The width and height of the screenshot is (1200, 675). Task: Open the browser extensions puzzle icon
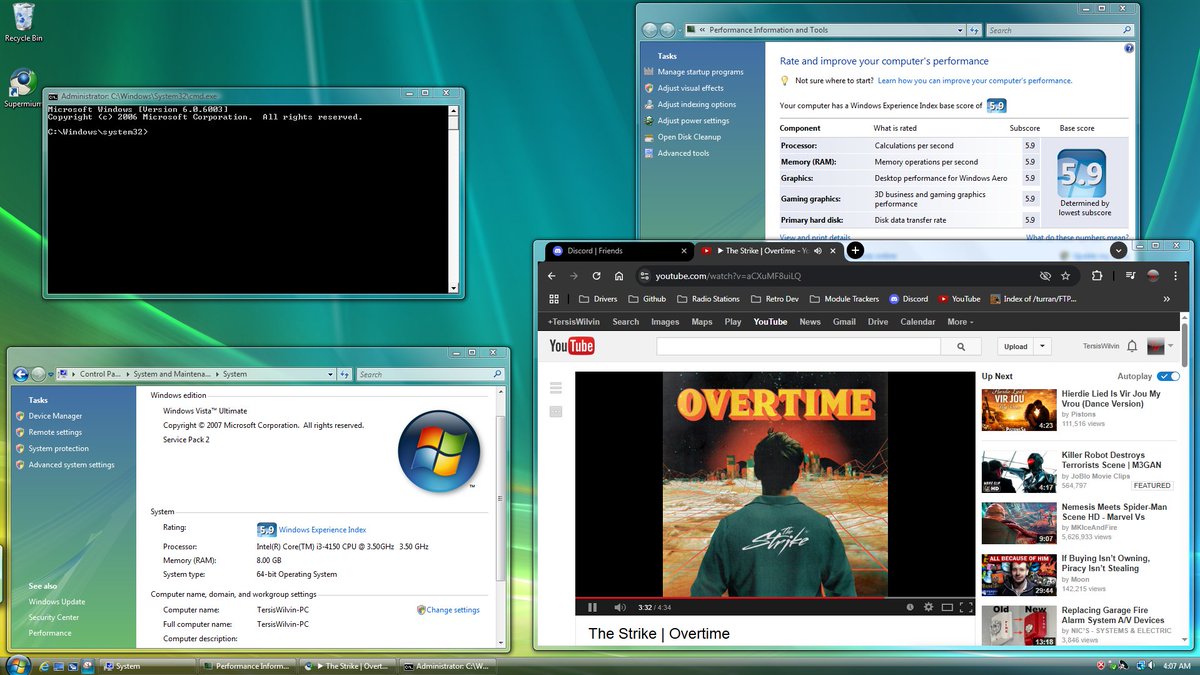coord(1097,275)
